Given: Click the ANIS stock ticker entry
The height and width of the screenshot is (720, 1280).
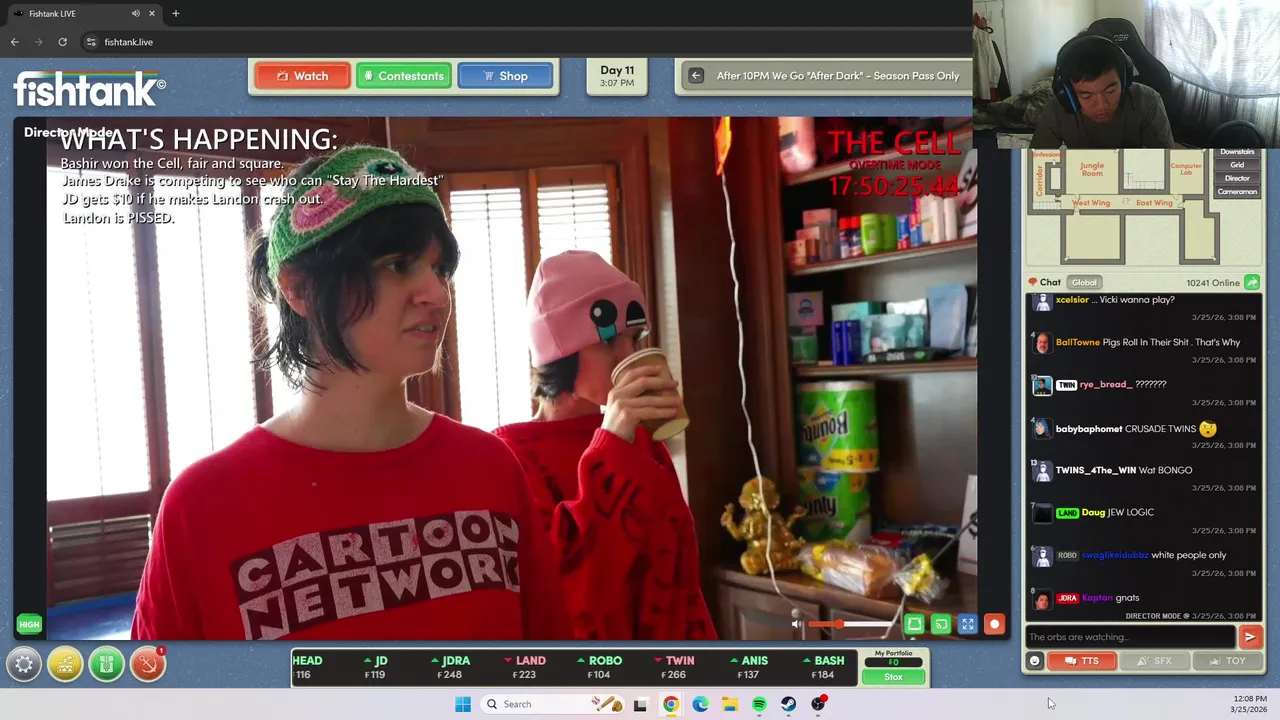Looking at the screenshot, I should pos(749,667).
